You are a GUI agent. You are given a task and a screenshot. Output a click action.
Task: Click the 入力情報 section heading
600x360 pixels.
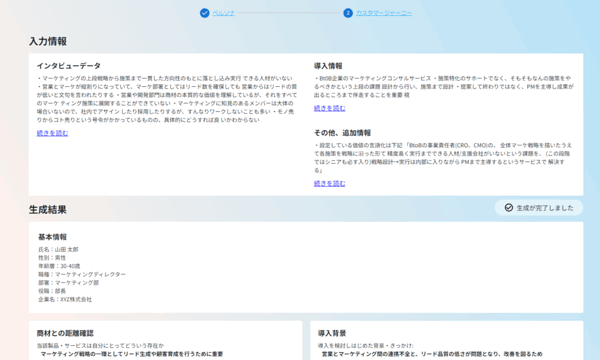[48, 41]
